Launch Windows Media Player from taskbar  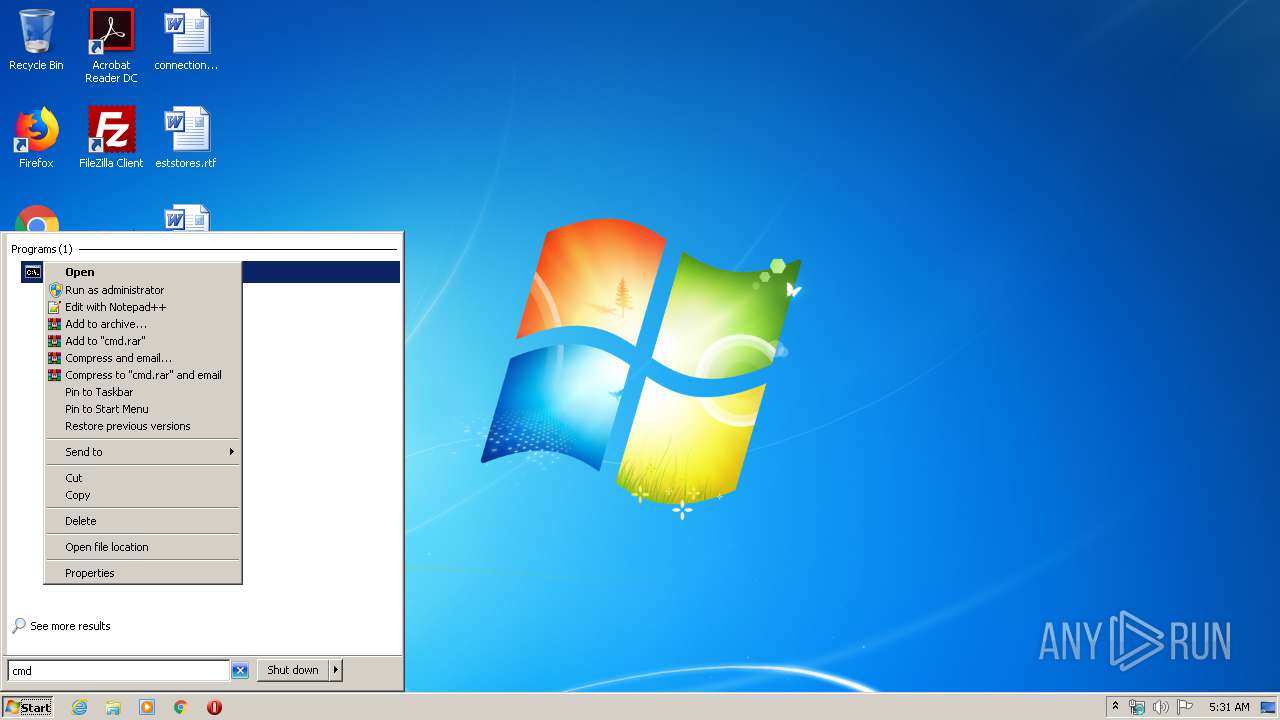tap(147, 707)
